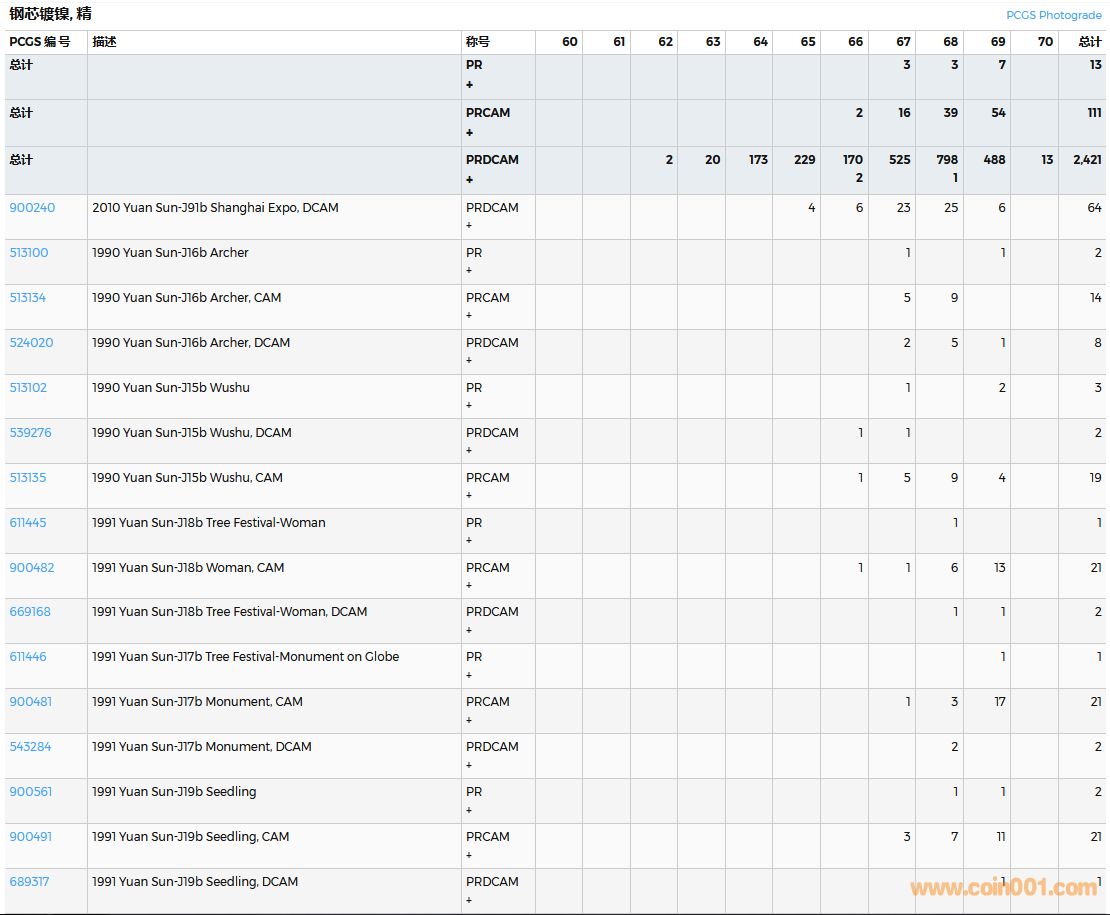Click the PCGS 编号 column header
This screenshot has width=1110, height=915.
pos(40,42)
